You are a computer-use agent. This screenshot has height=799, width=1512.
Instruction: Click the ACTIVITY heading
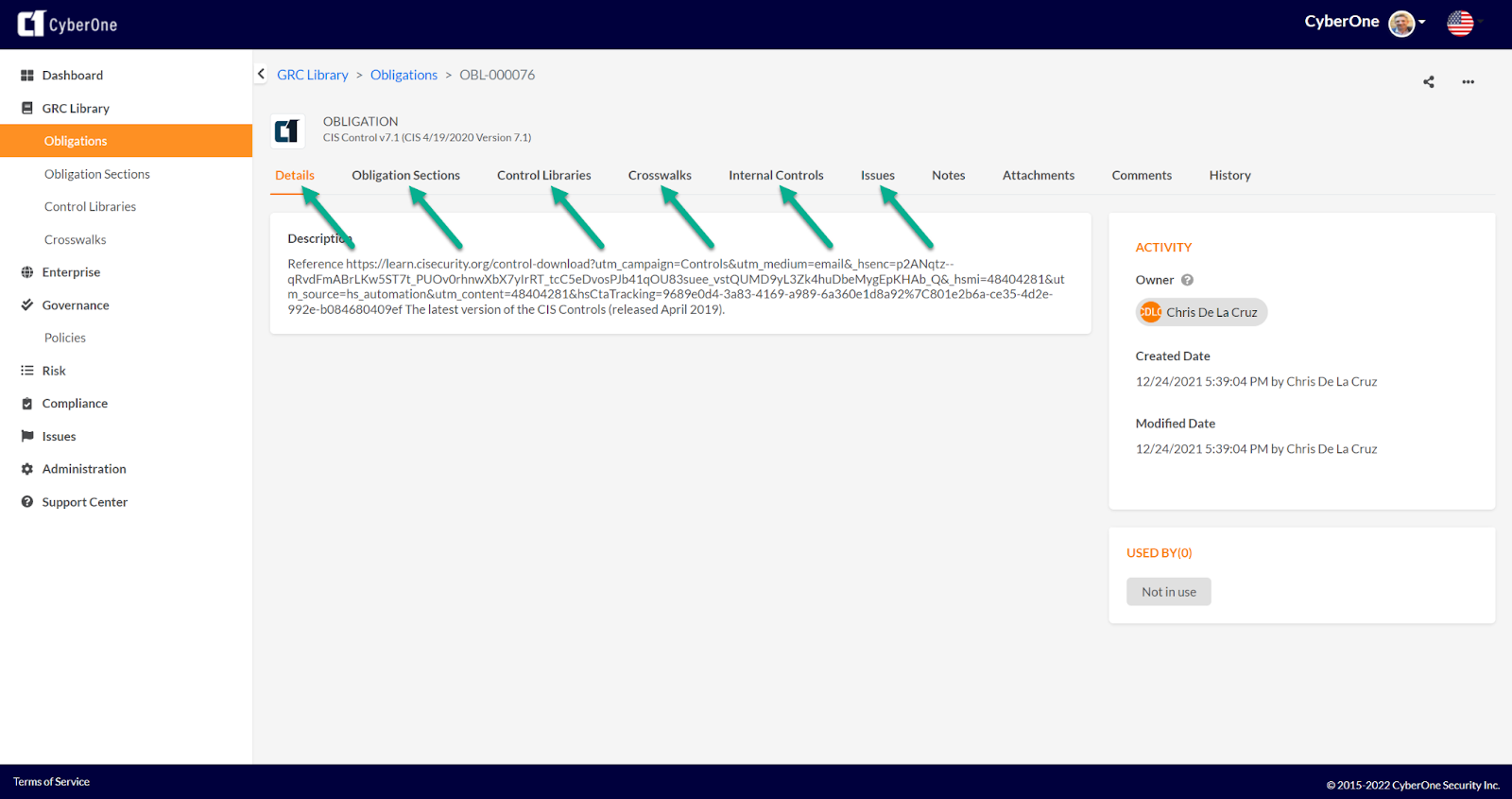click(1163, 248)
